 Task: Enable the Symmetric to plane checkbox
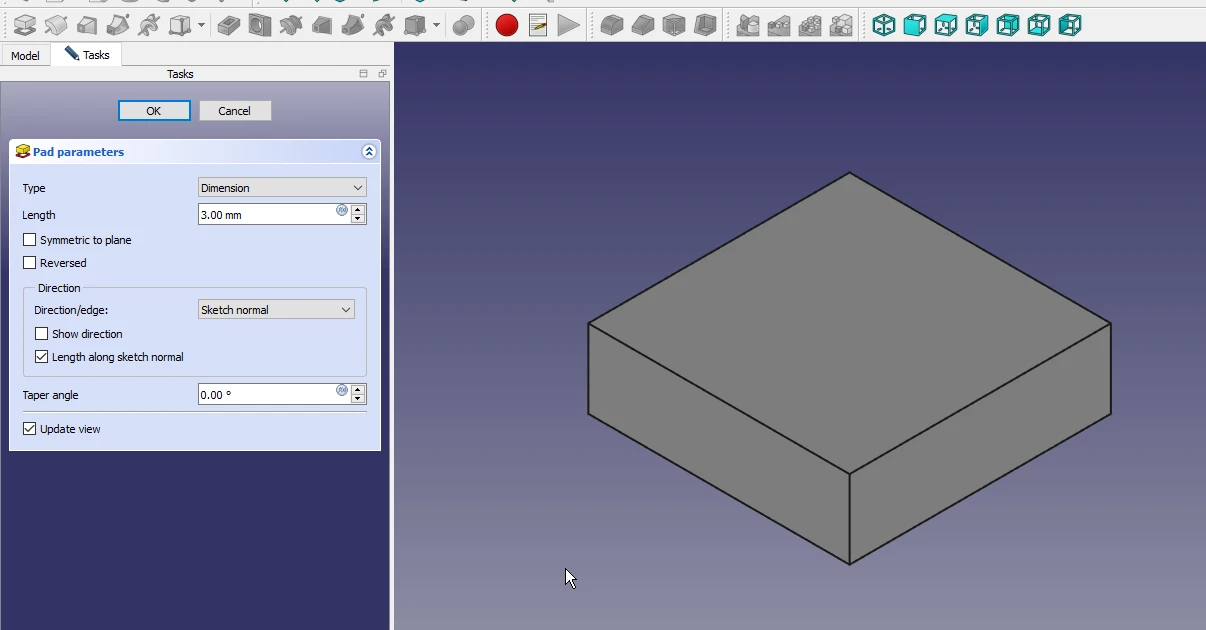(x=30, y=240)
